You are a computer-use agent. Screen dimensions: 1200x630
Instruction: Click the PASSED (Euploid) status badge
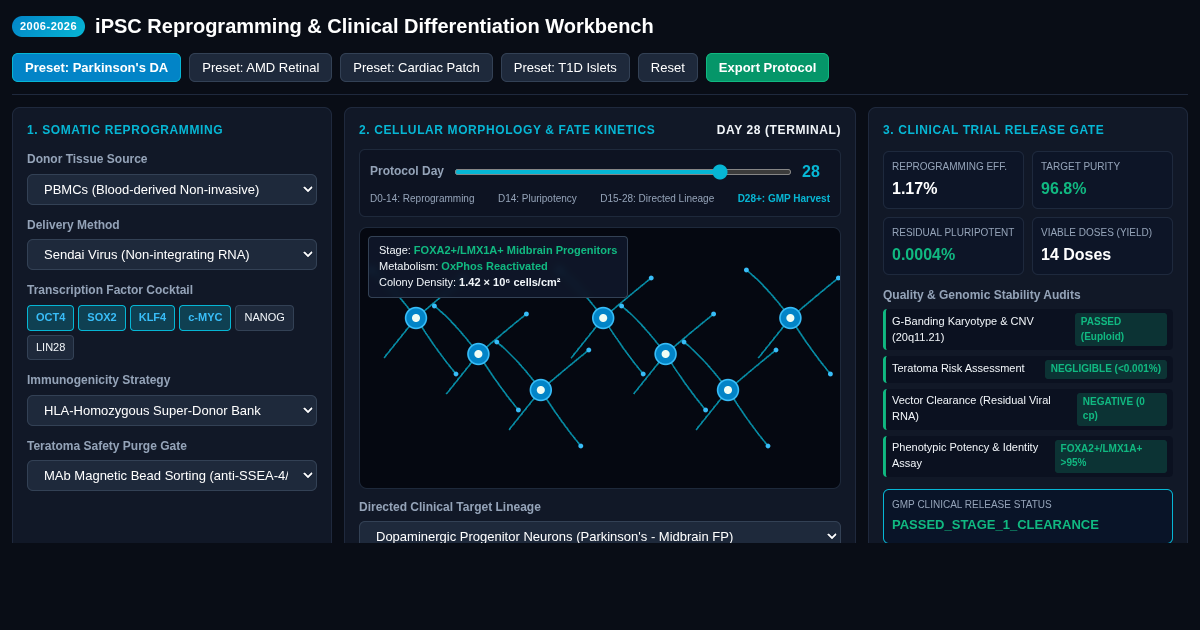point(1120,329)
